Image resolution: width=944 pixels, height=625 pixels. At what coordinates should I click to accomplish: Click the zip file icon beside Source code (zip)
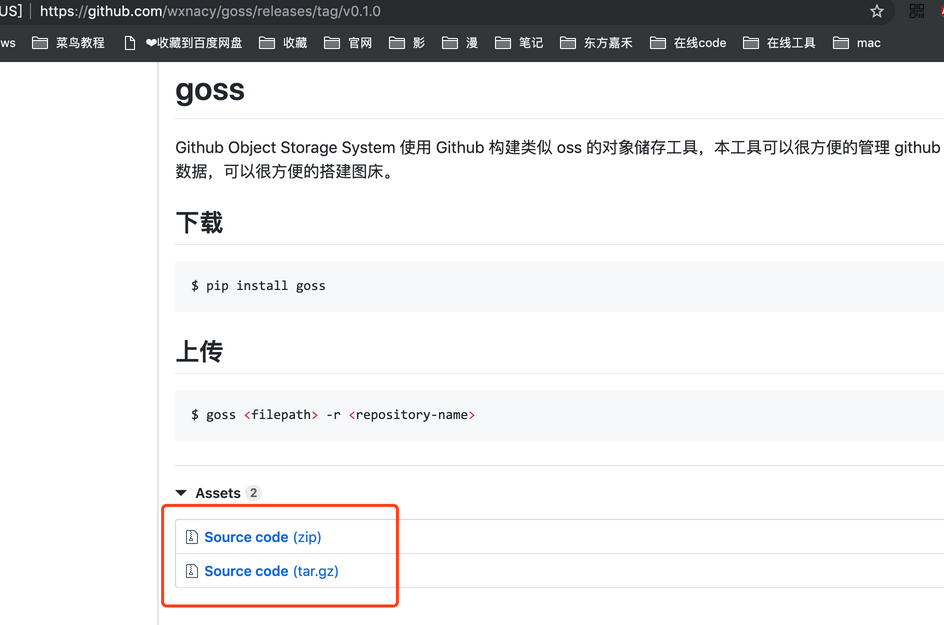pyautogui.click(x=191, y=537)
